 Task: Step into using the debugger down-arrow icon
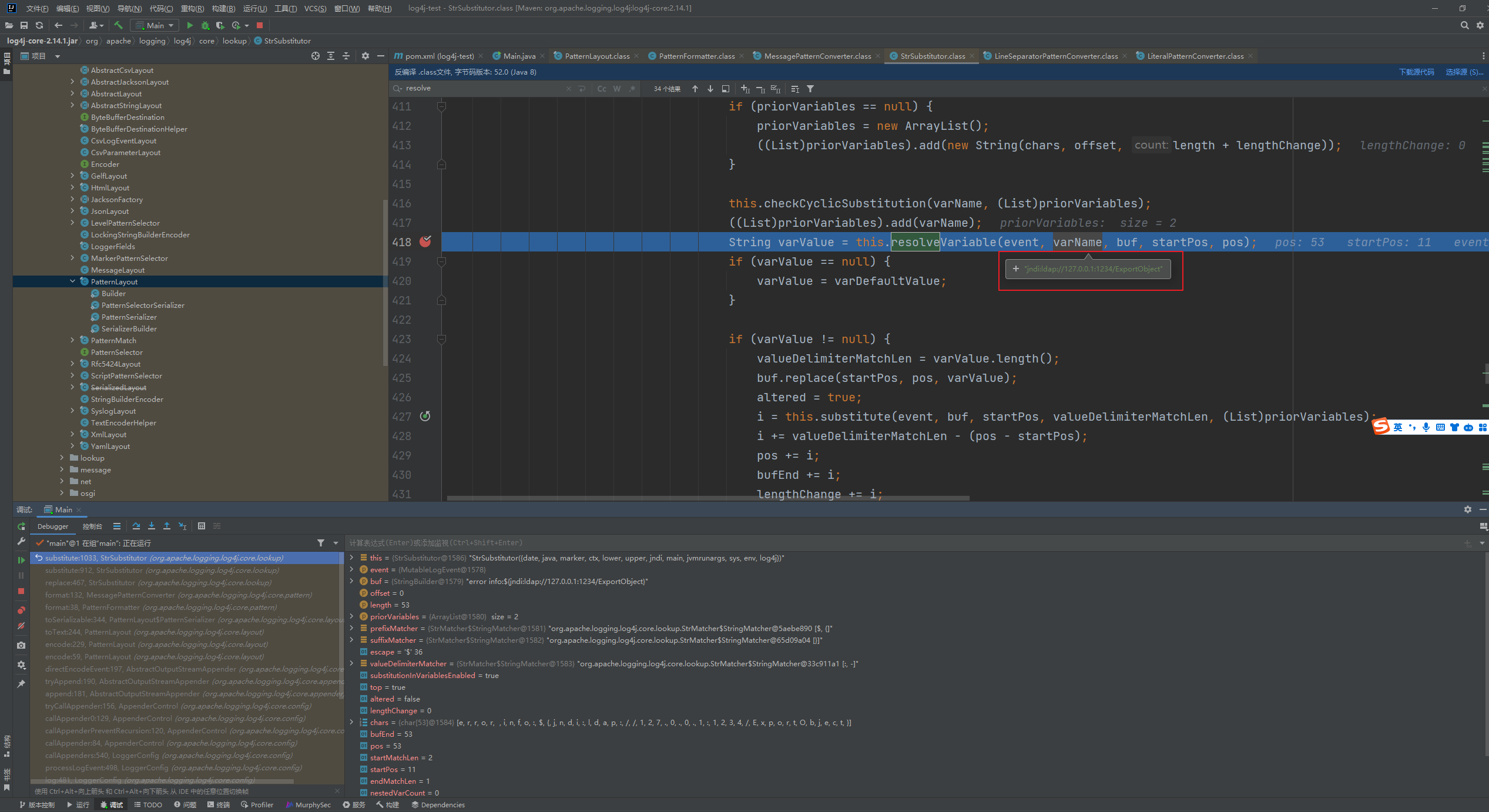click(152, 526)
